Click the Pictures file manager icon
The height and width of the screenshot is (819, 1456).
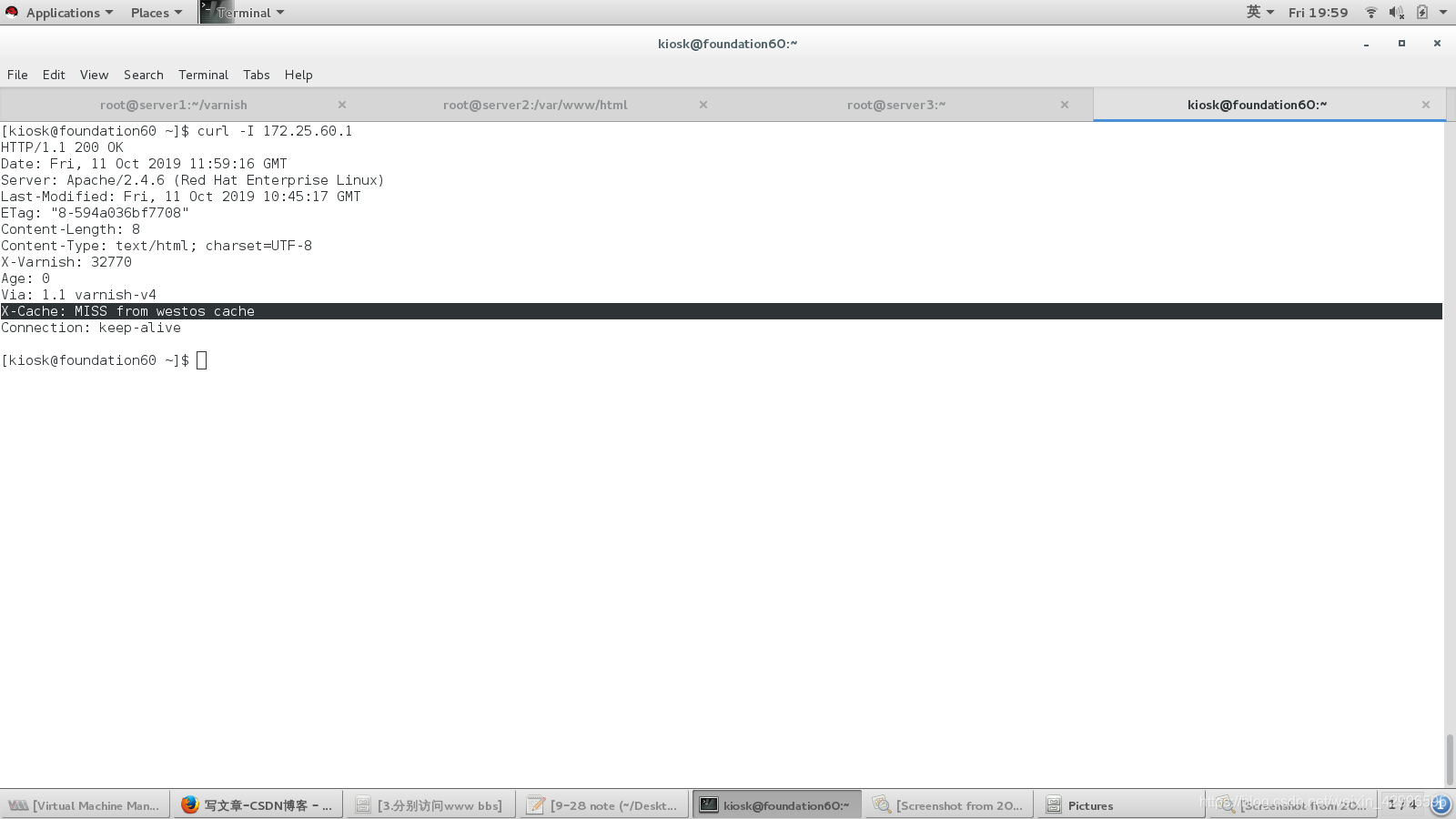click(x=1054, y=804)
